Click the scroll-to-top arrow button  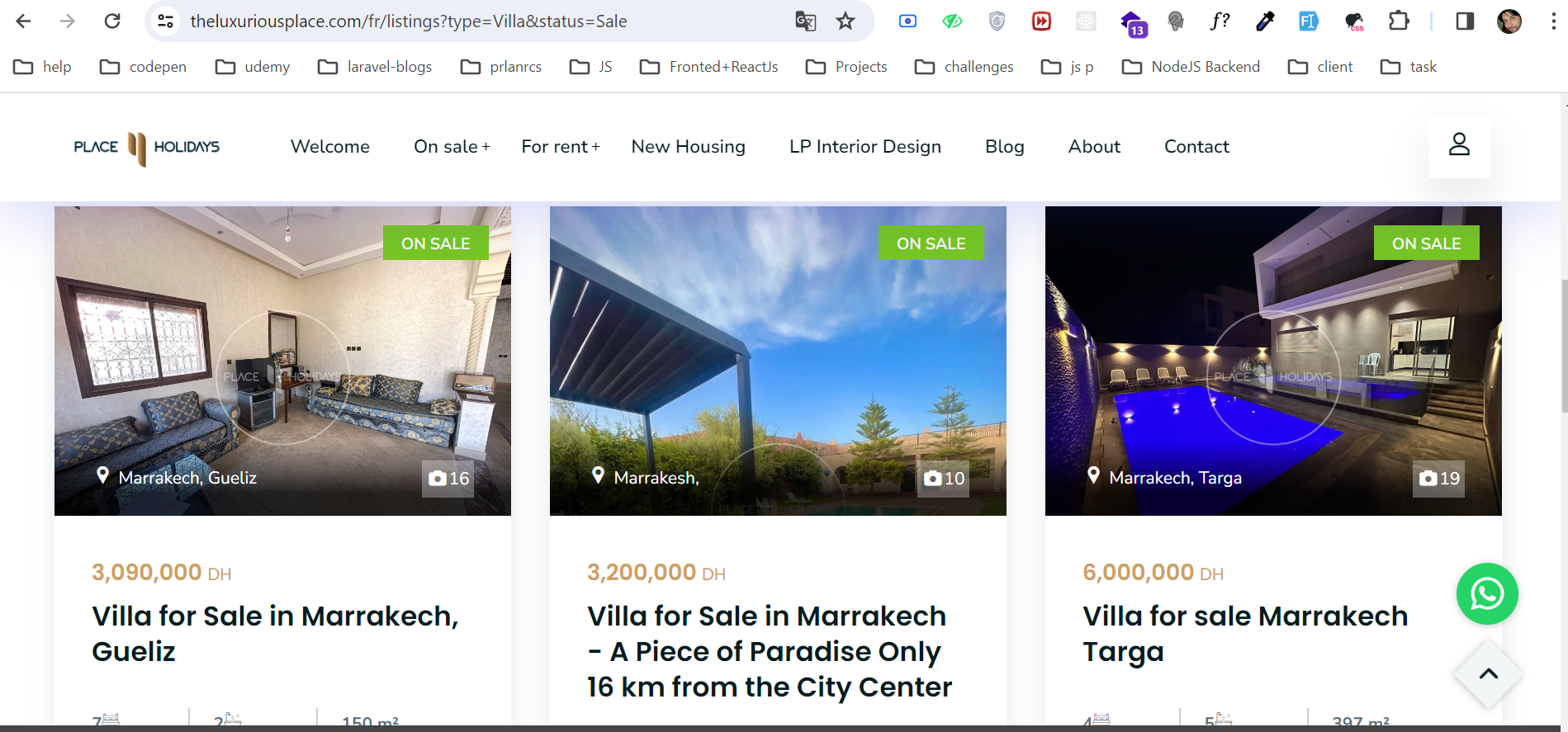1488,674
